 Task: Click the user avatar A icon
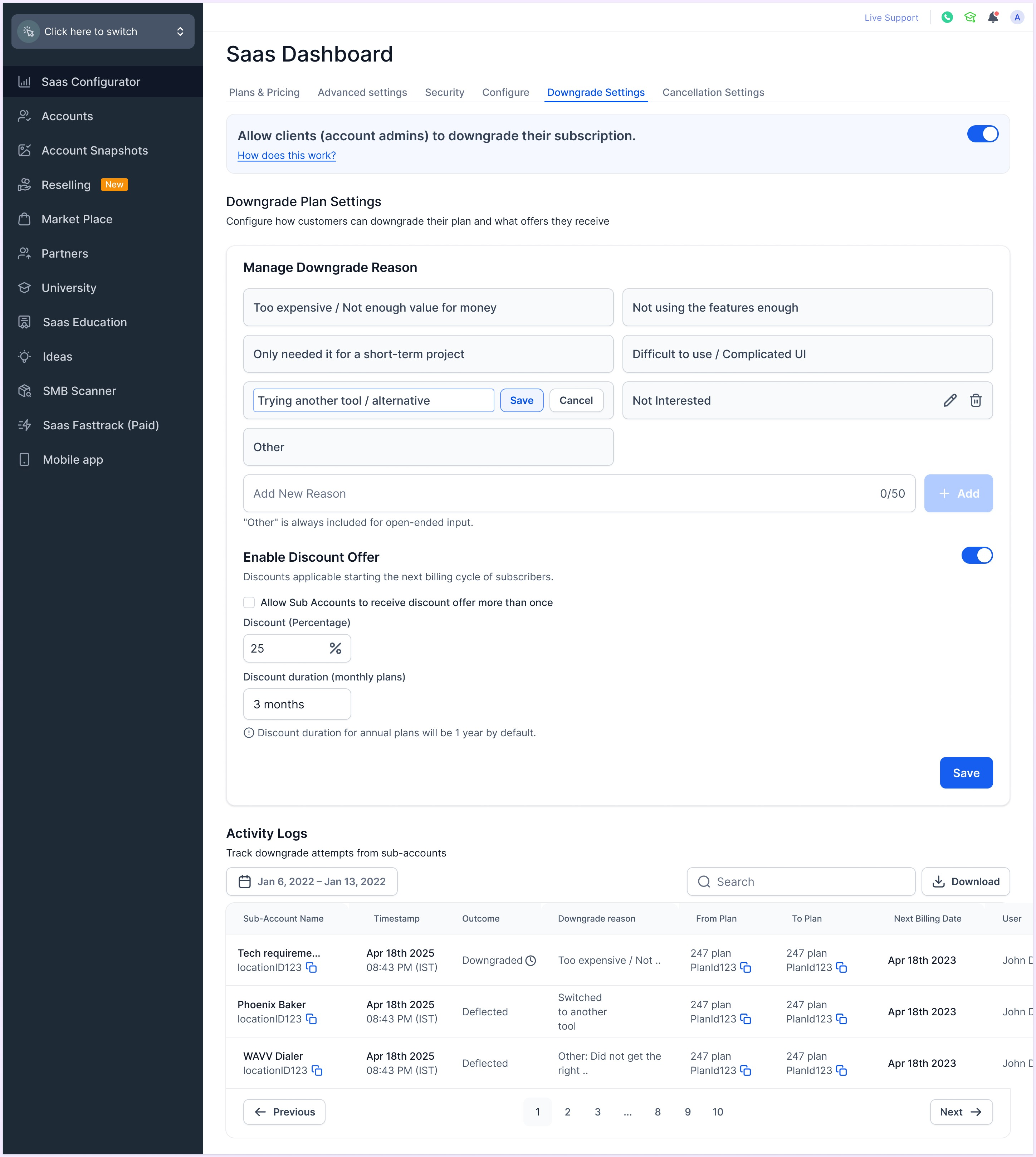coord(1017,17)
